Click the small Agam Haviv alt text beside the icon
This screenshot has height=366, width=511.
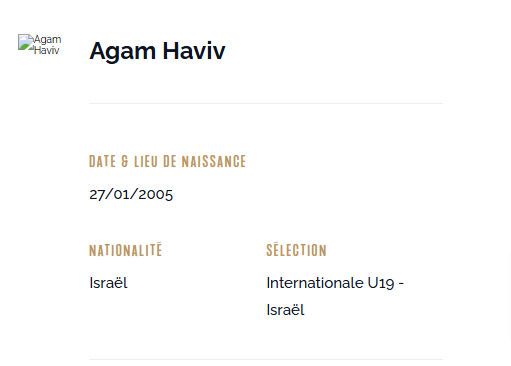click(x=47, y=45)
